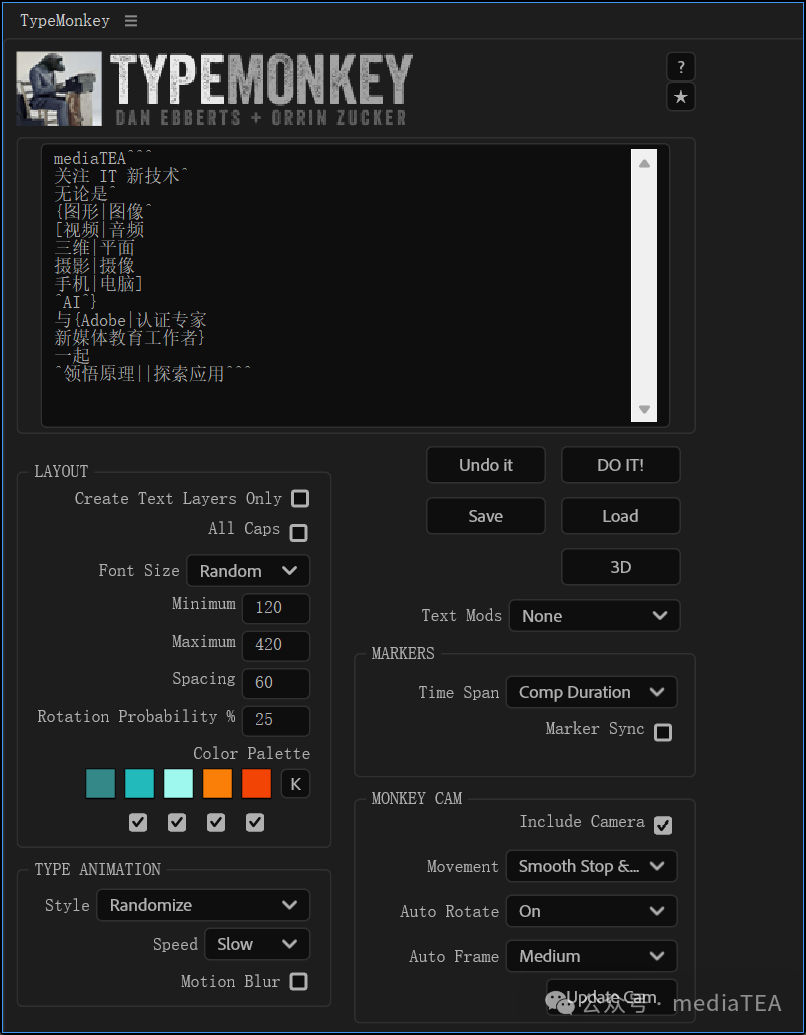Click the K color palette button
This screenshot has height=1035, width=806.
[x=295, y=784]
